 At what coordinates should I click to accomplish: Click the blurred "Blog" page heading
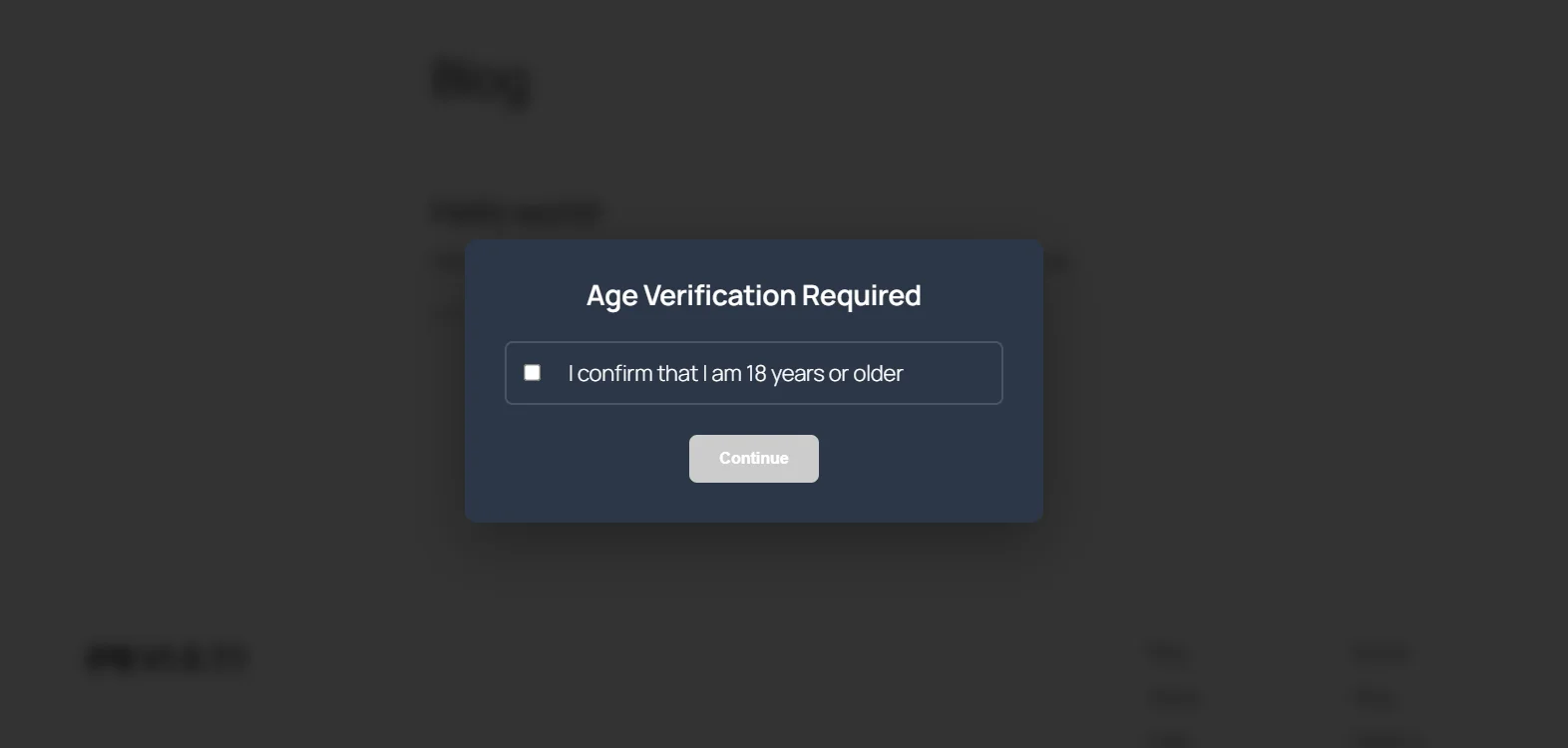coord(481,80)
